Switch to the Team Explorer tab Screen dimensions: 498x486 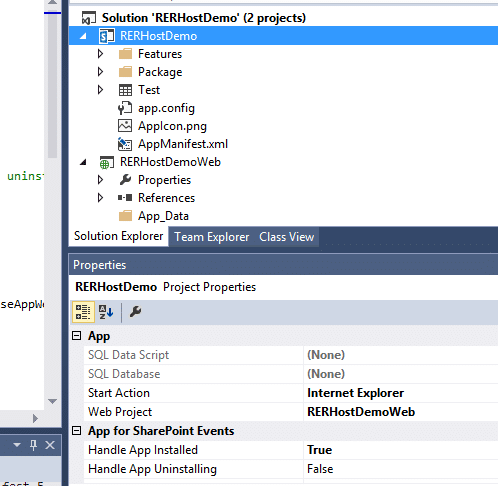pos(212,237)
